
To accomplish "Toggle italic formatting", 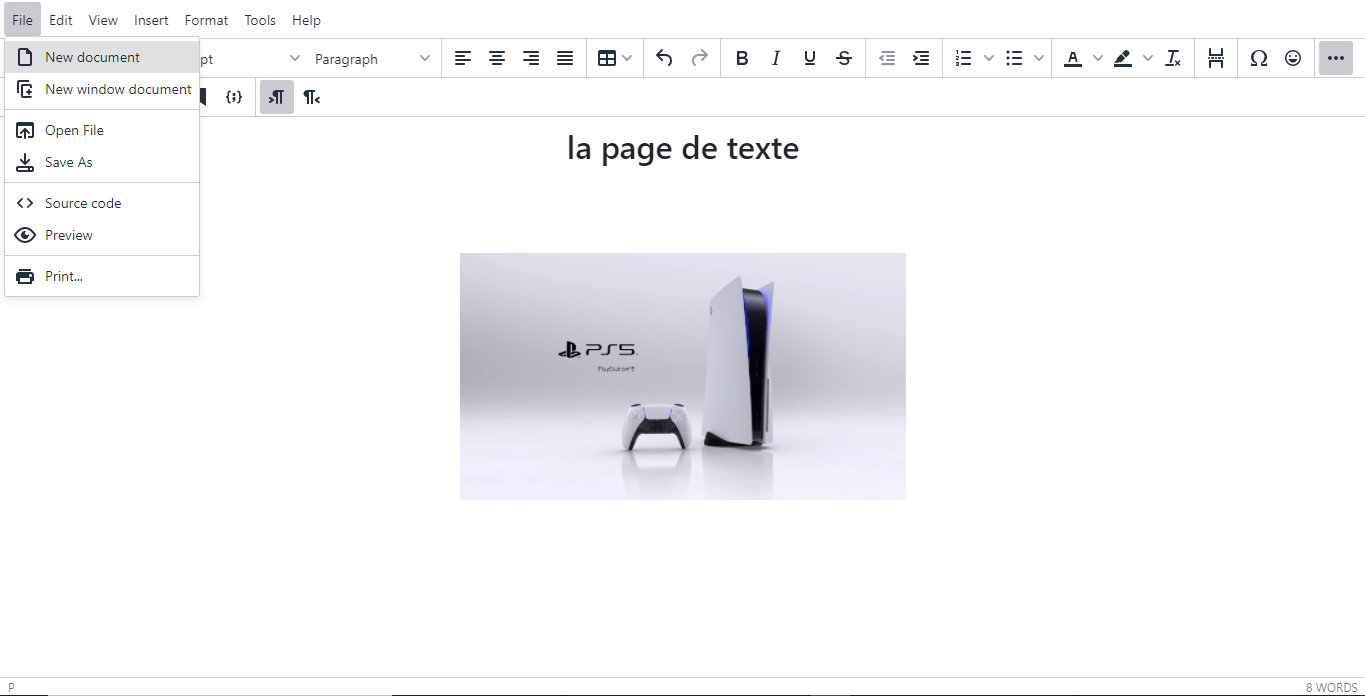I will tap(776, 58).
